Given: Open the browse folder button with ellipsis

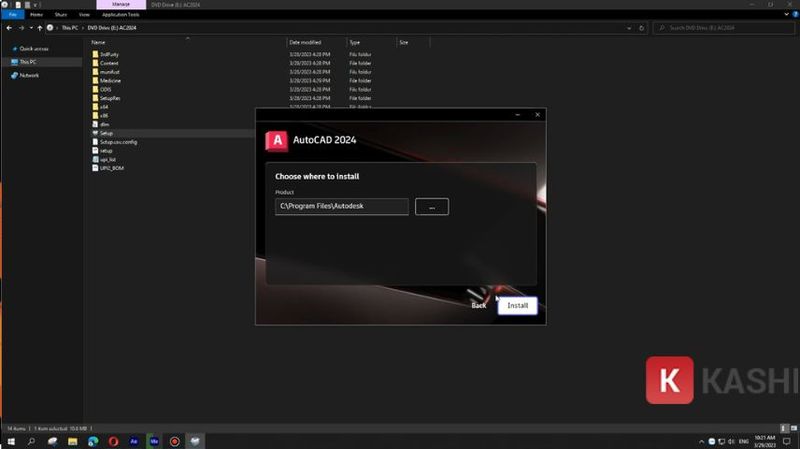Looking at the screenshot, I should [431, 207].
